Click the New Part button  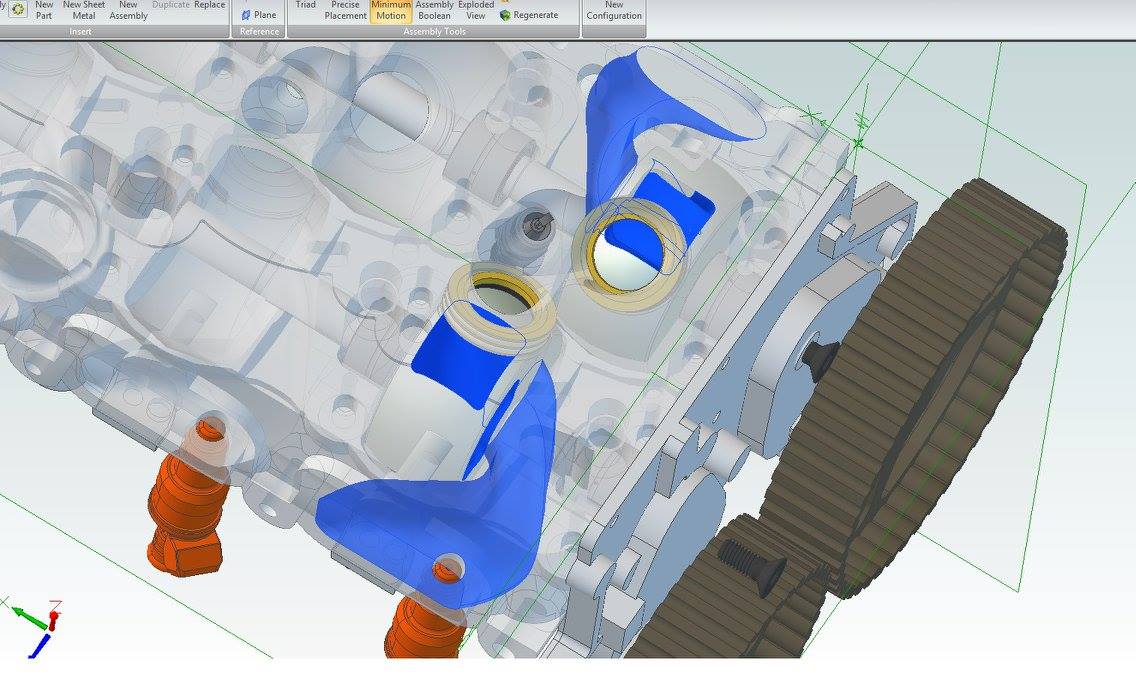(x=43, y=10)
